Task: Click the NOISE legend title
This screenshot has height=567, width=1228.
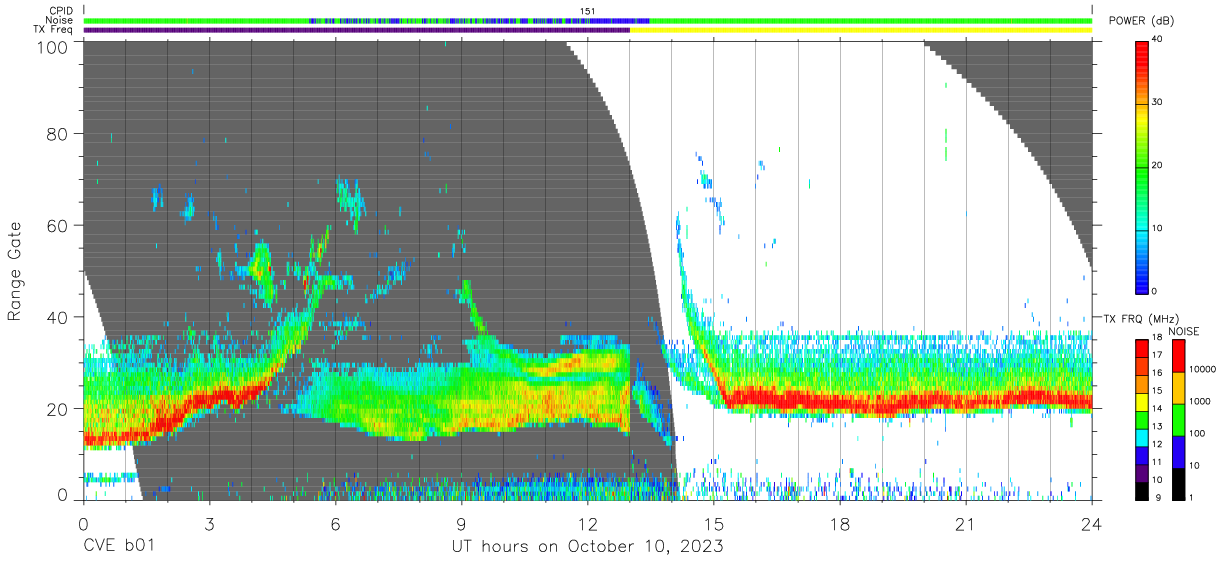Action: click(1183, 331)
